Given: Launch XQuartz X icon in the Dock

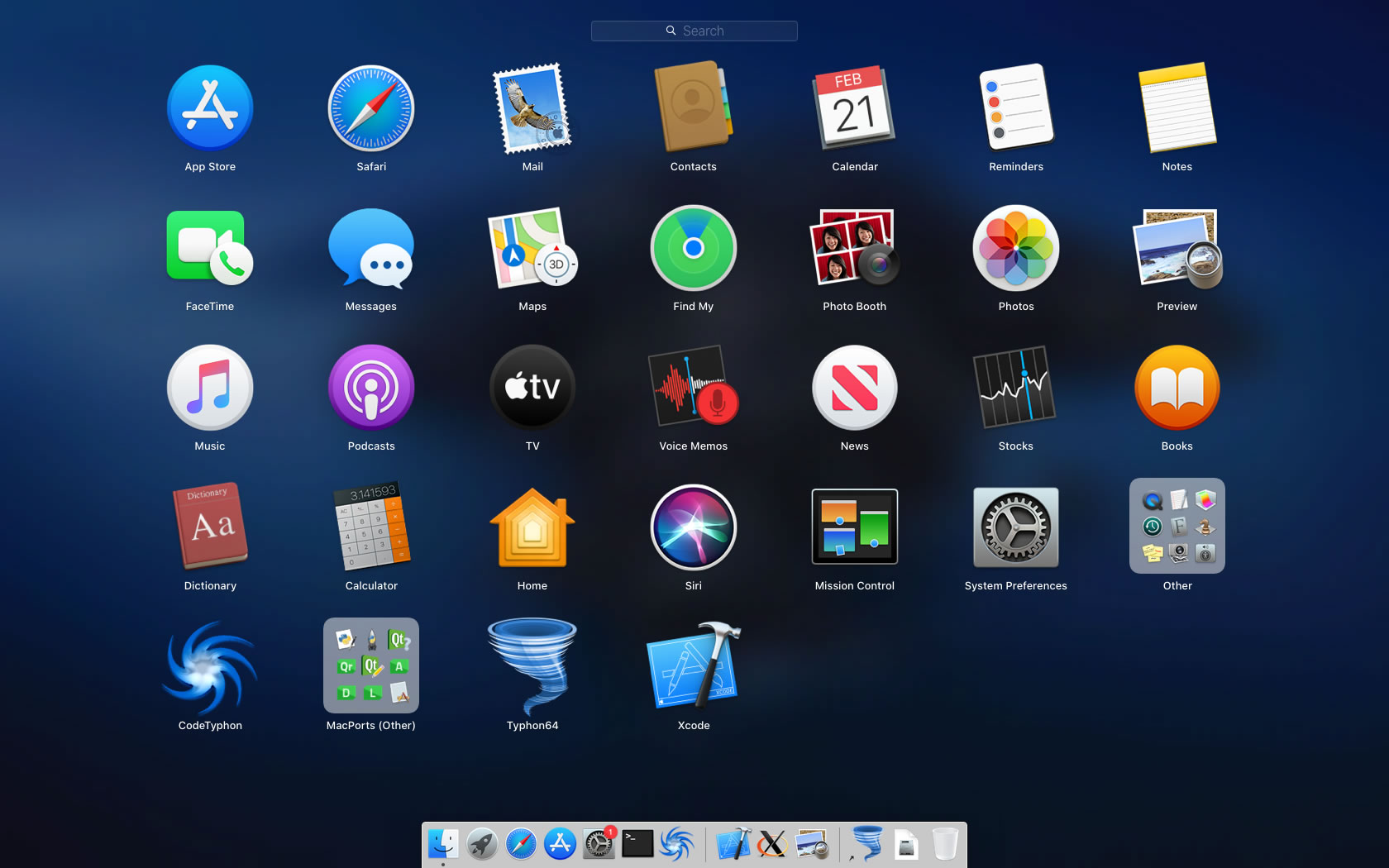Looking at the screenshot, I should (x=772, y=844).
